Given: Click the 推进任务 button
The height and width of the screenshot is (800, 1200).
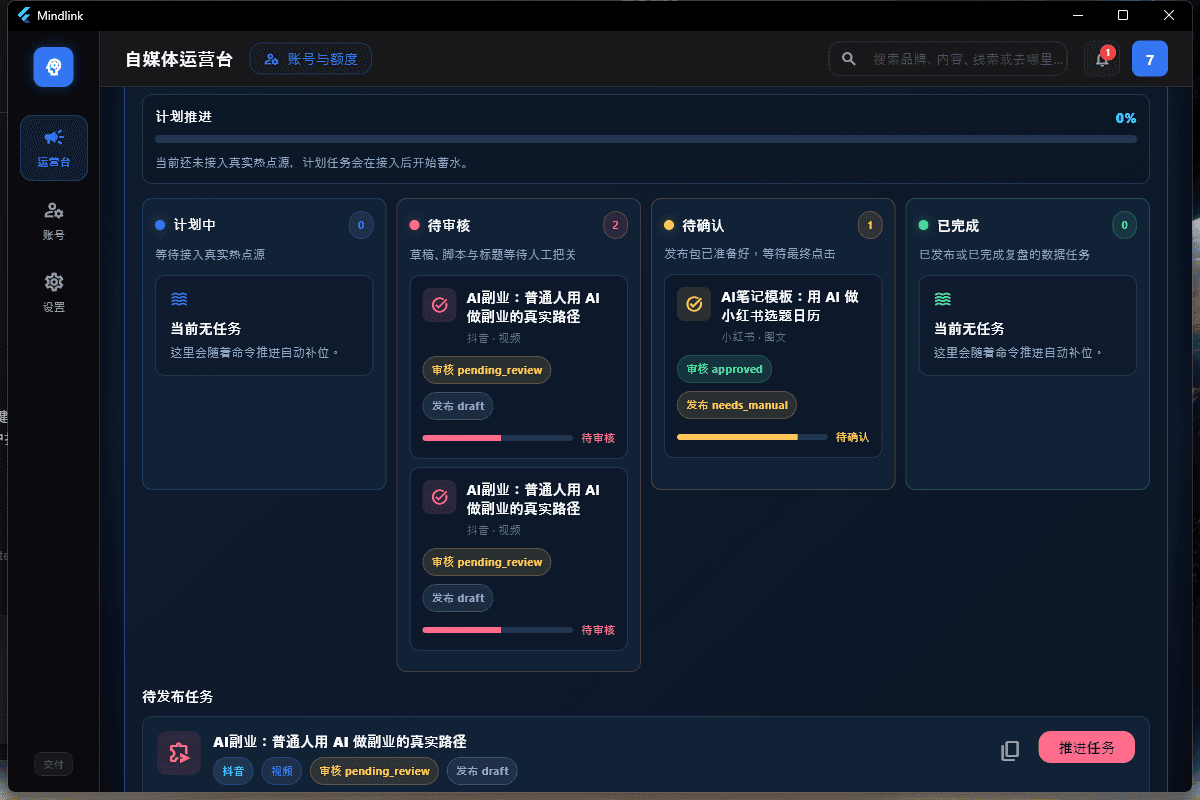Looking at the screenshot, I should [1087, 747].
